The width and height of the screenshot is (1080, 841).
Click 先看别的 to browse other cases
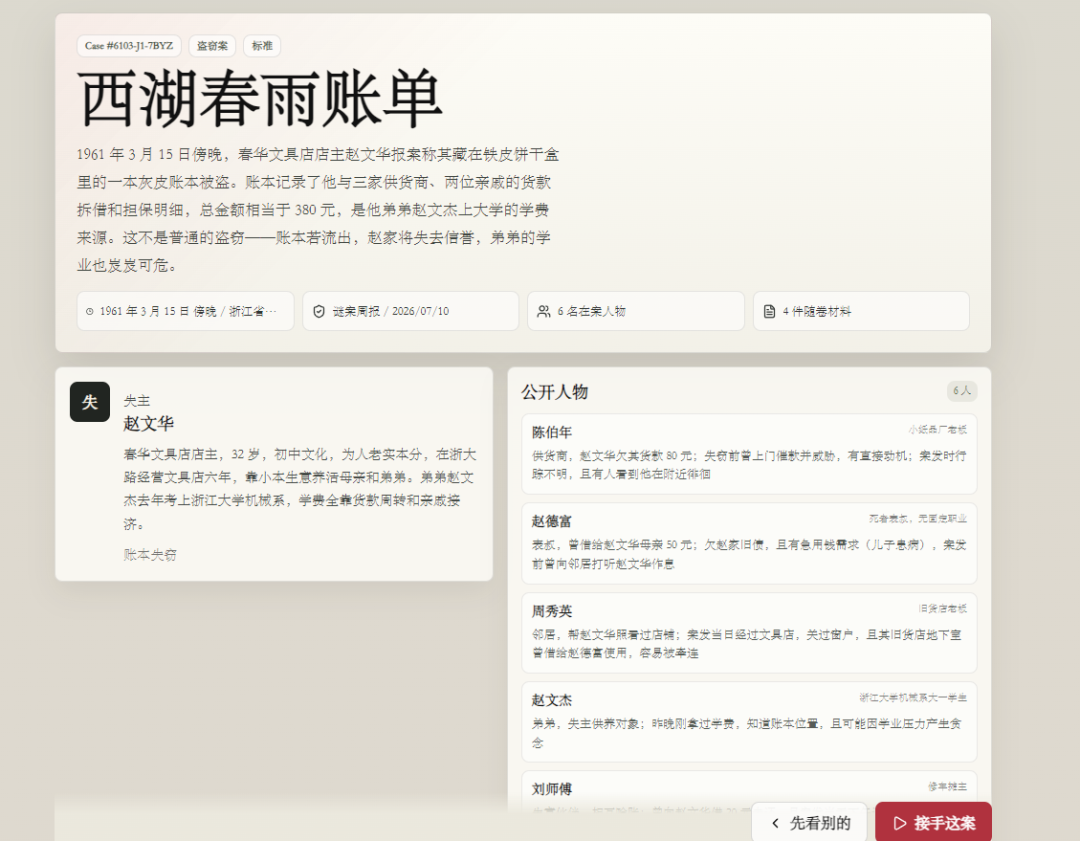(x=809, y=822)
